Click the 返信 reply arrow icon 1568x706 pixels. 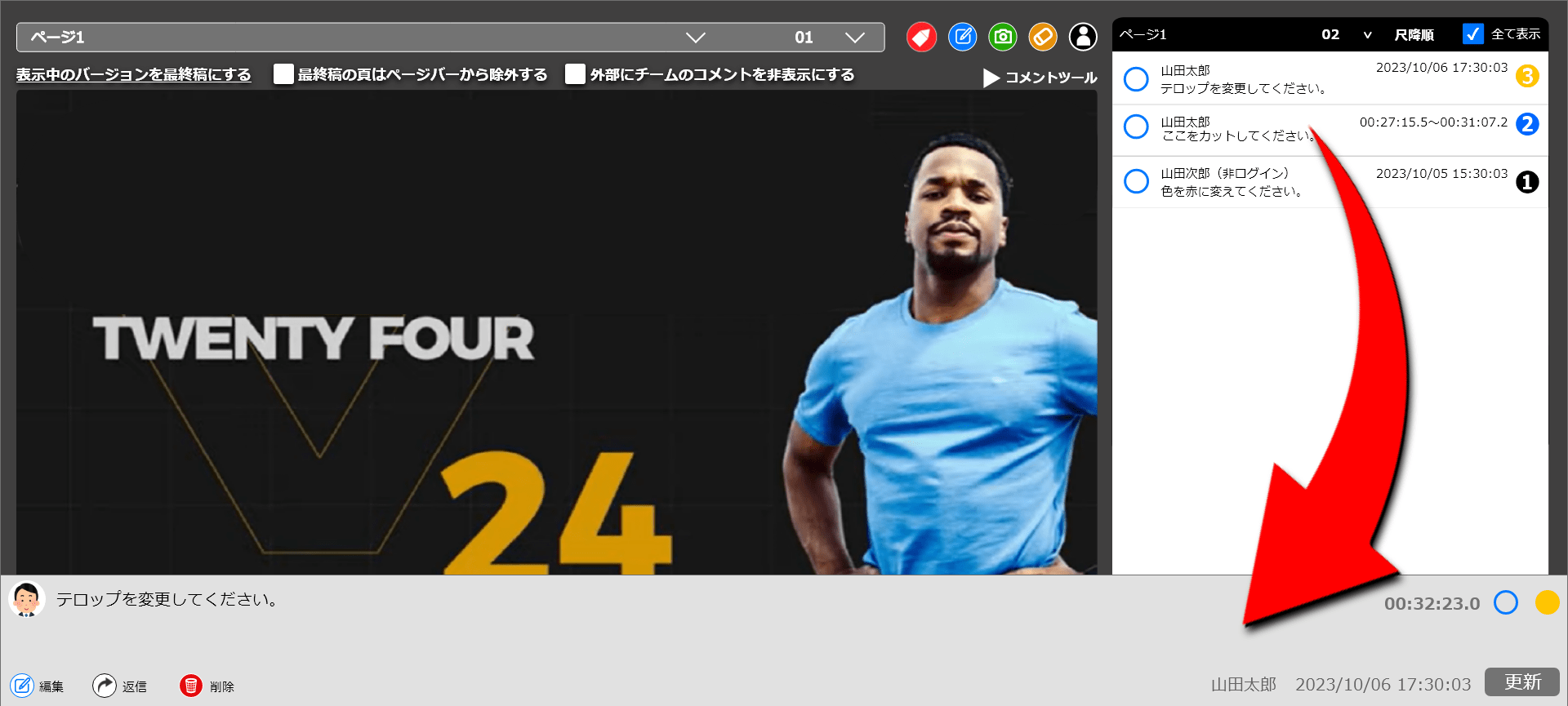point(105,686)
